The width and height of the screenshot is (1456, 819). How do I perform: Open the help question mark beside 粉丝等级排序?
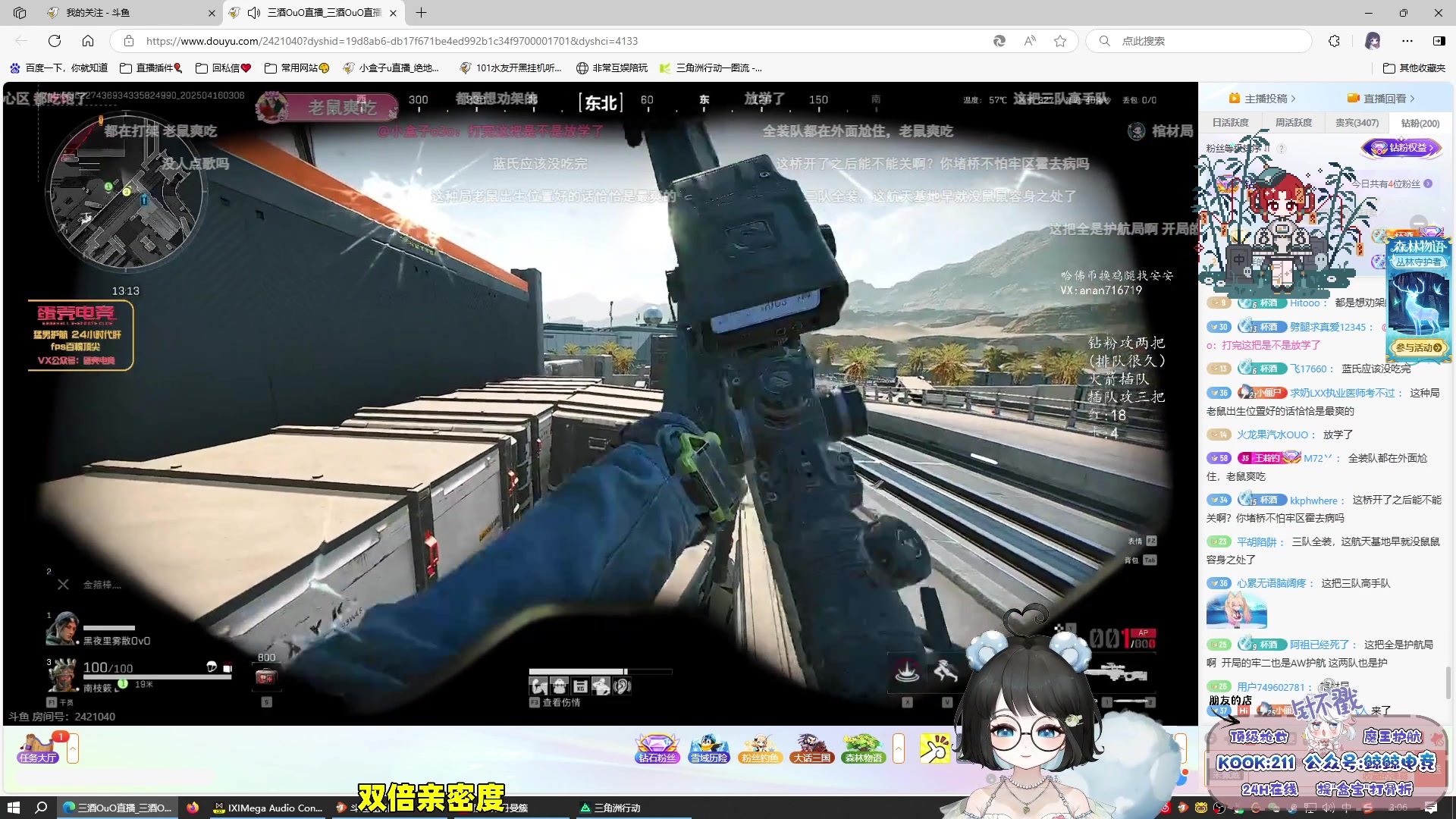point(1282,149)
